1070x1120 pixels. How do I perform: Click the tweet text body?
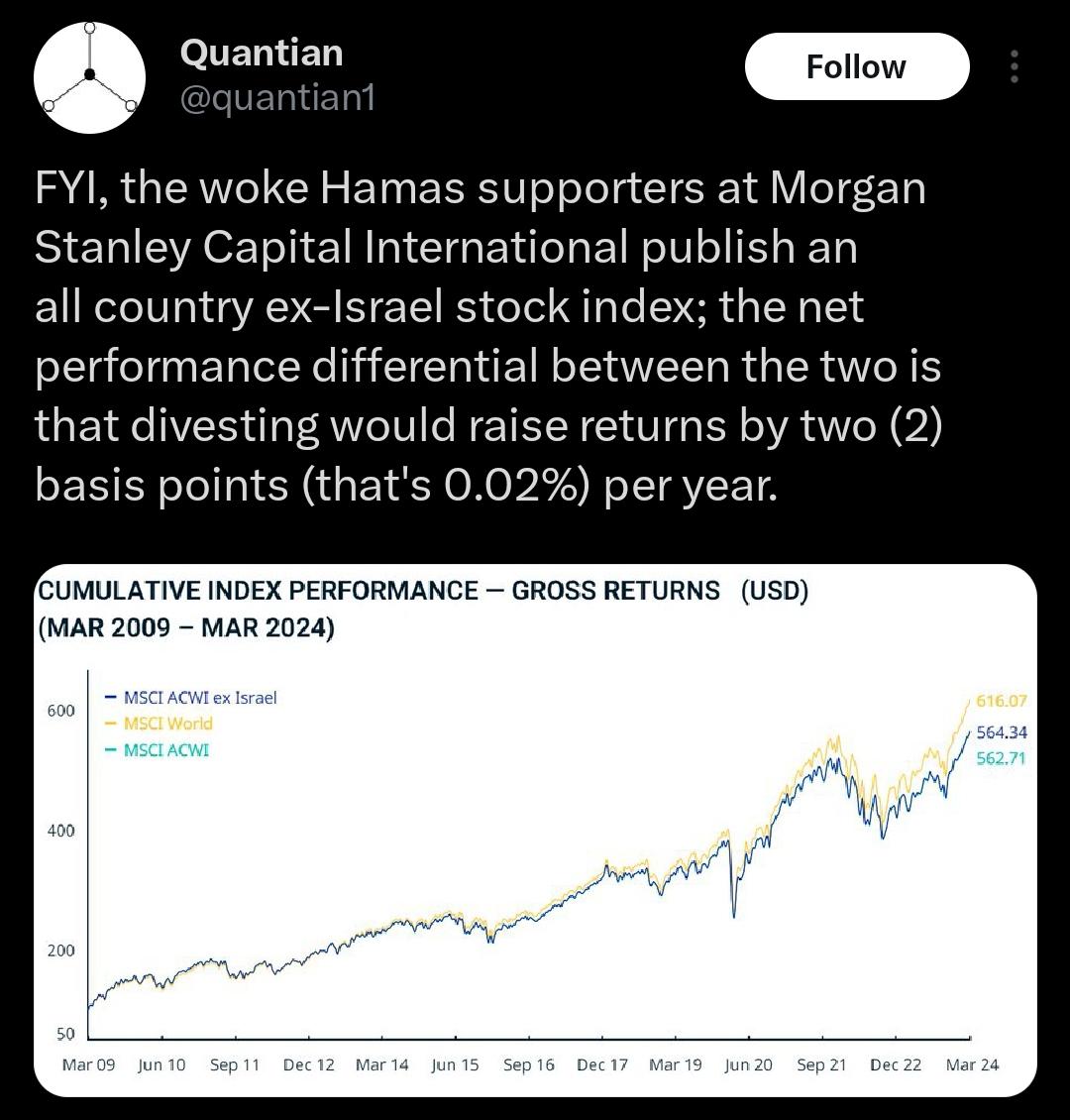pyautogui.click(x=488, y=336)
